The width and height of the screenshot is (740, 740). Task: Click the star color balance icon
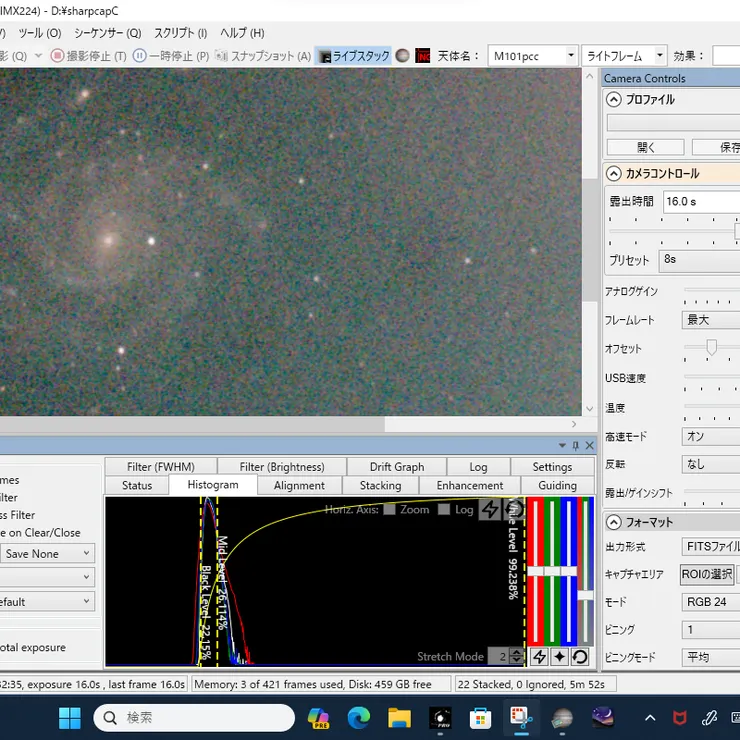click(559, 657)
